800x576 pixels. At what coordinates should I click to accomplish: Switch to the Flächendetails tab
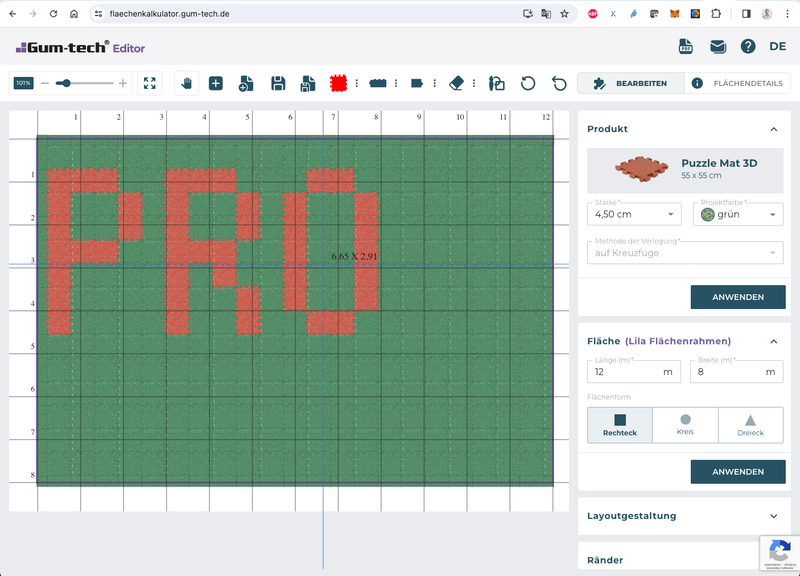click(737, 83)
